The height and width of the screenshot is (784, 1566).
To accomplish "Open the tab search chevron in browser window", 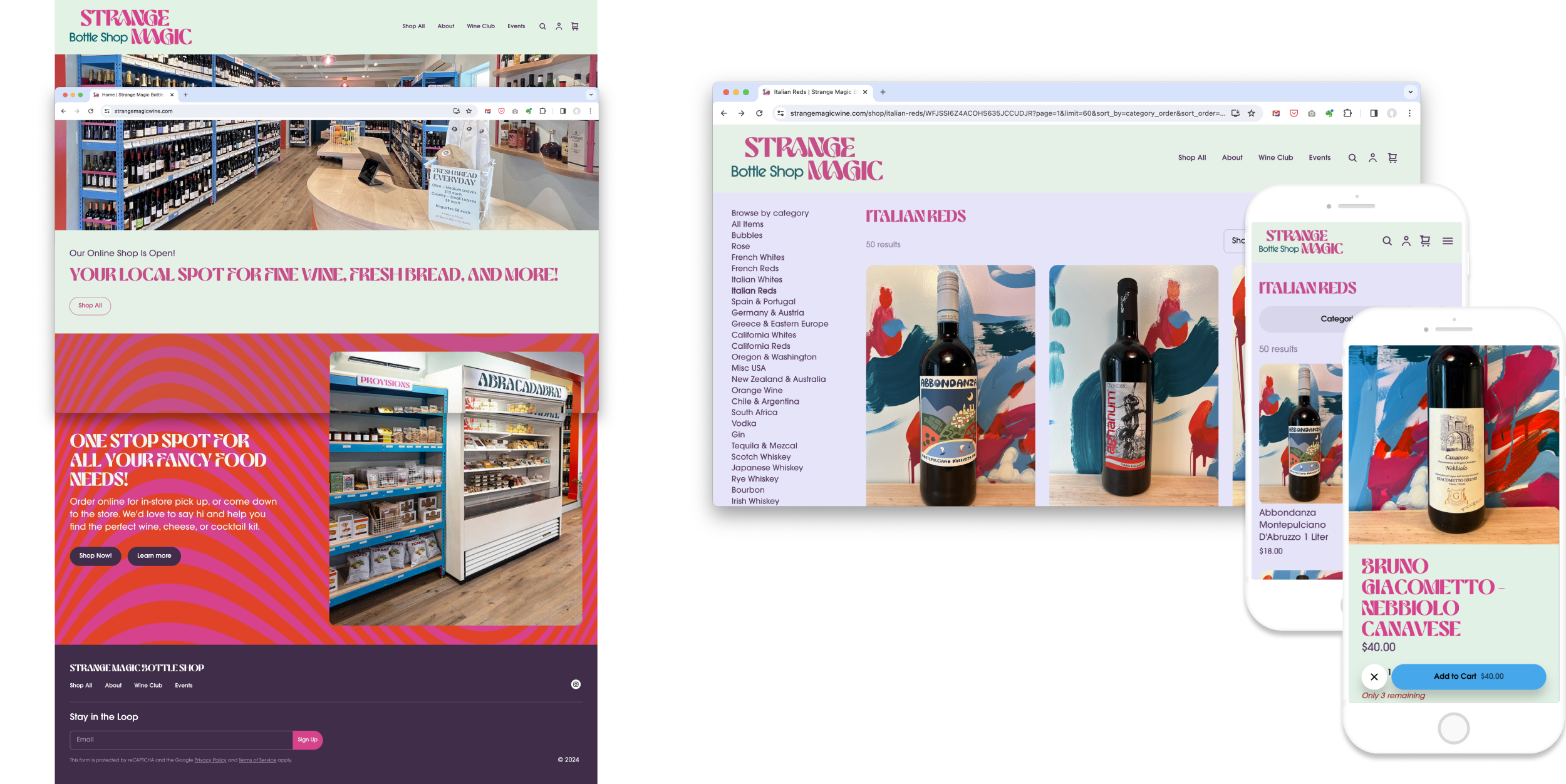I will tap(1410, 91).
